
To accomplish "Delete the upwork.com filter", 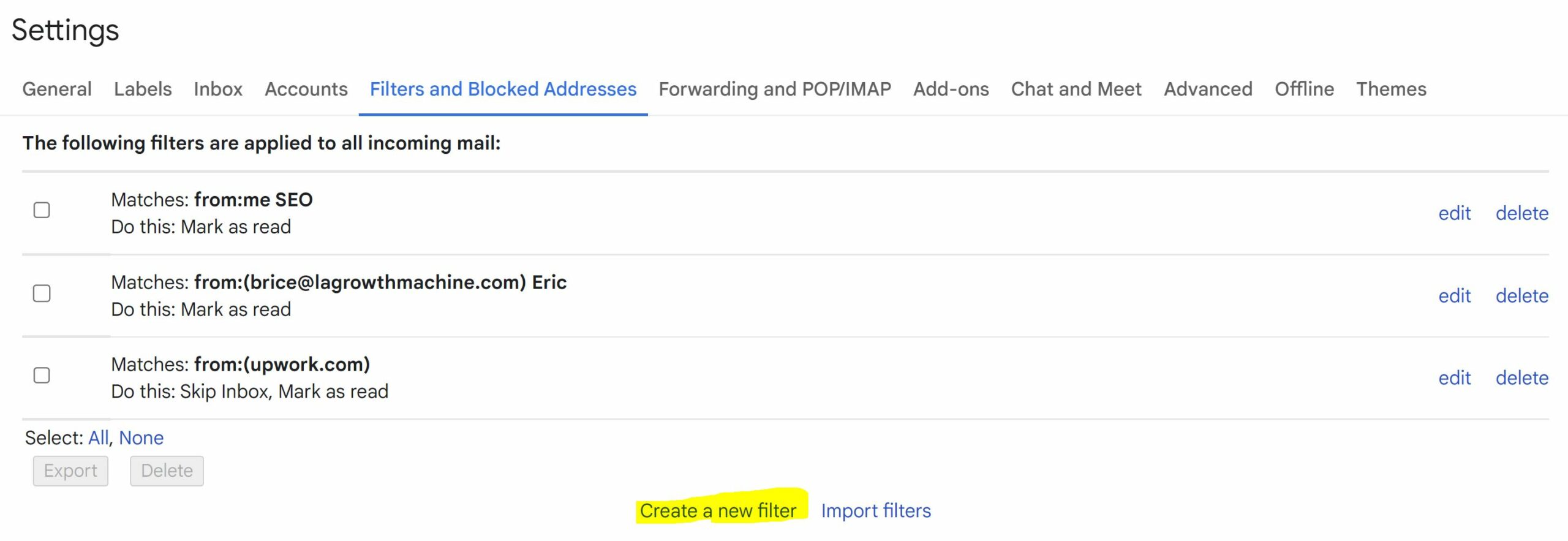I will point(1521,378).
